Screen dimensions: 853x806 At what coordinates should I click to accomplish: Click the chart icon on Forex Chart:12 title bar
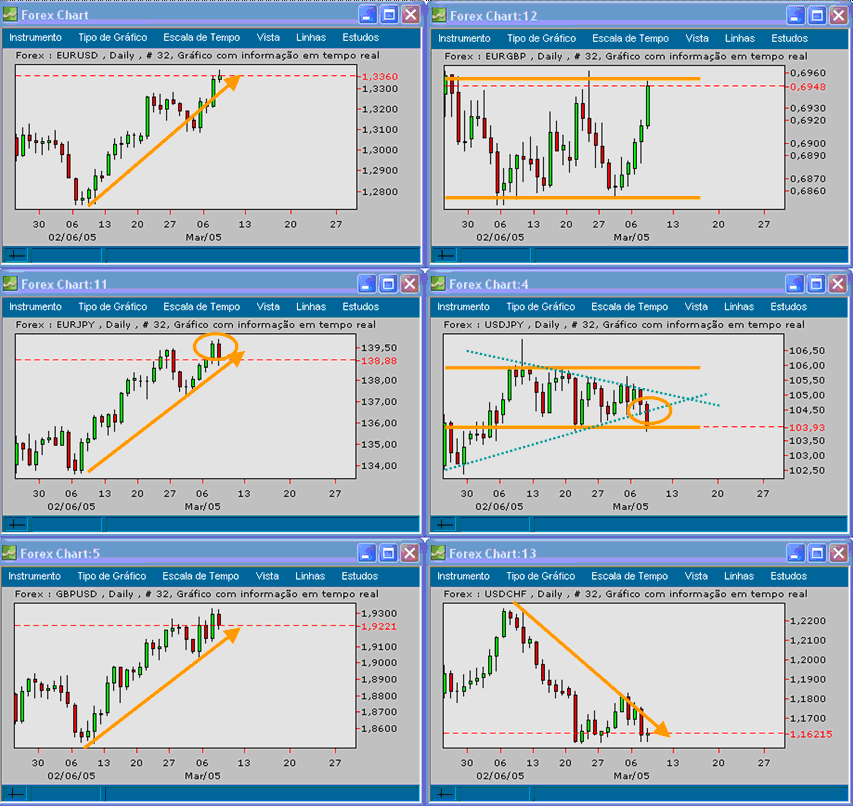pyautogui.click(x=441, y=14)
